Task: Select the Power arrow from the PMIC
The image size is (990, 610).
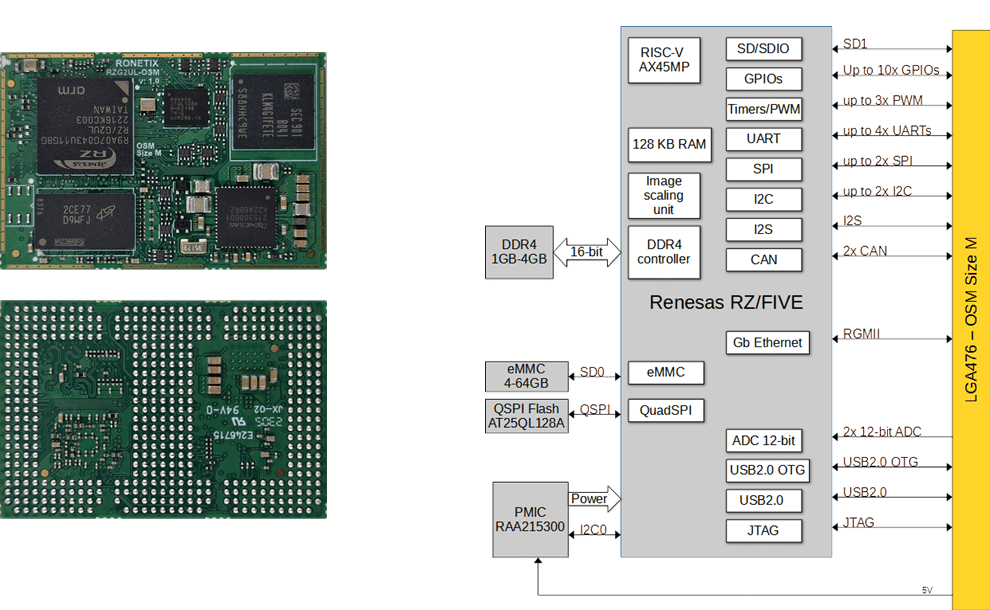Action: click(594, 499)
